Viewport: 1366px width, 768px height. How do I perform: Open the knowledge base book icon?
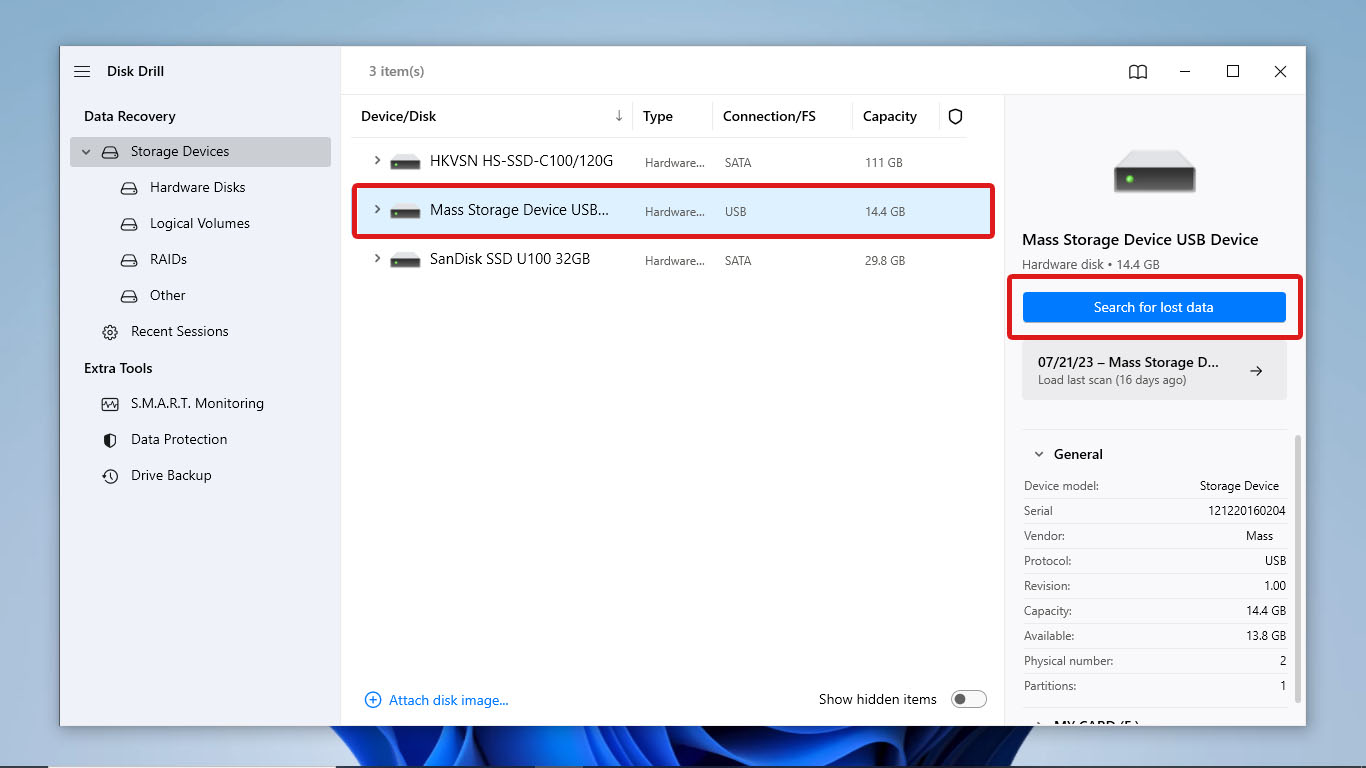point(1137,71)
